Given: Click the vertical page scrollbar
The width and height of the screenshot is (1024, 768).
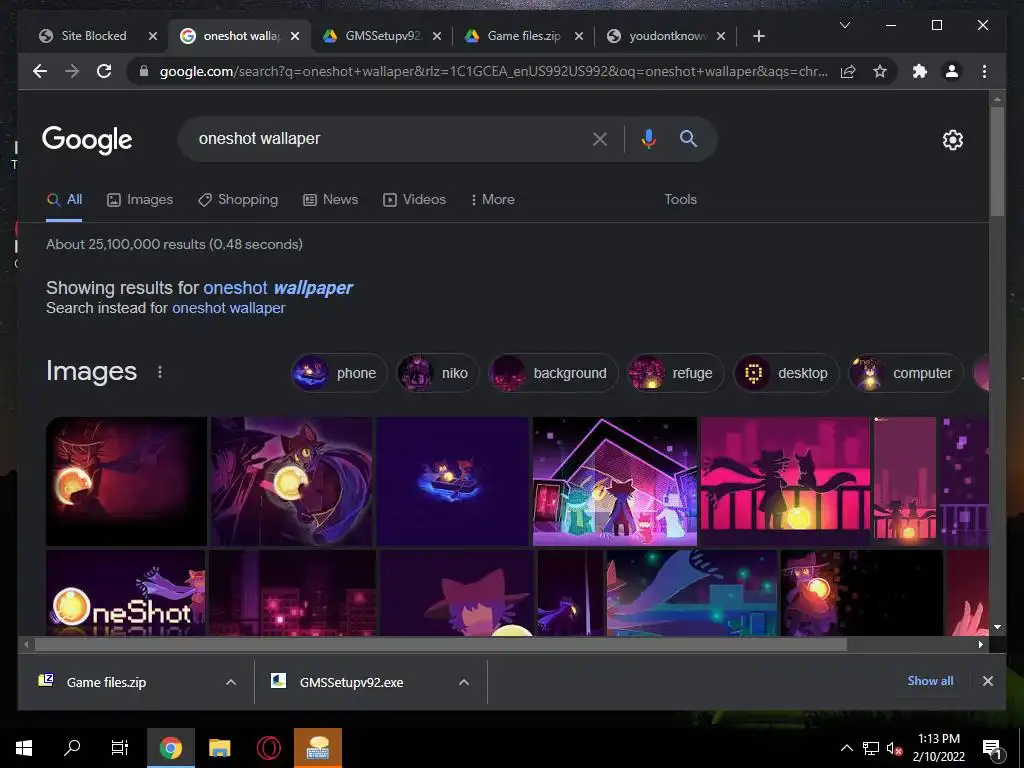Looking at the screenshot, I should (997, 161).
